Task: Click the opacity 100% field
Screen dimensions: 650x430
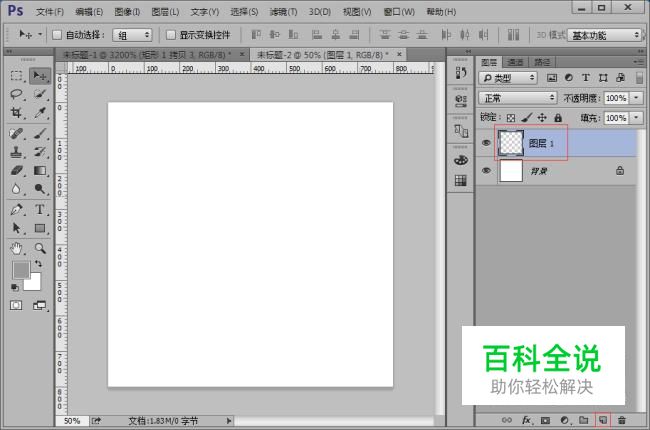Action: tap(616, 98)
